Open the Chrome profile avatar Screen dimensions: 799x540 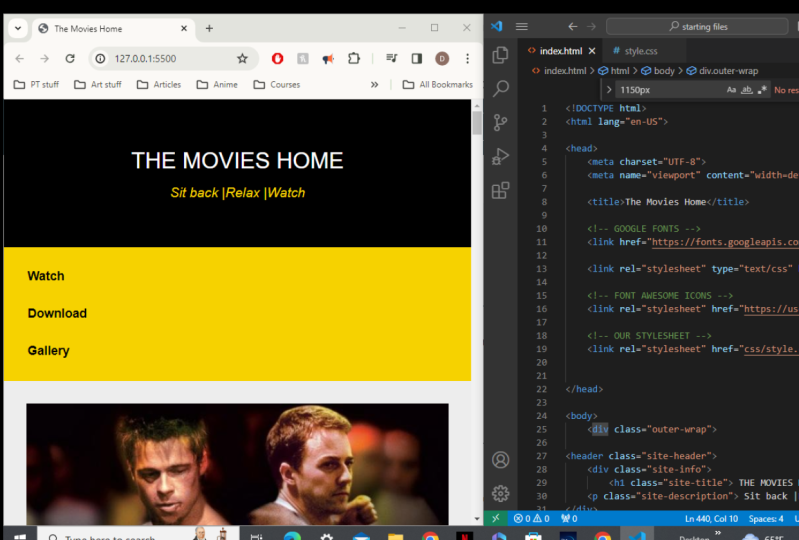(x=442, y=59)
